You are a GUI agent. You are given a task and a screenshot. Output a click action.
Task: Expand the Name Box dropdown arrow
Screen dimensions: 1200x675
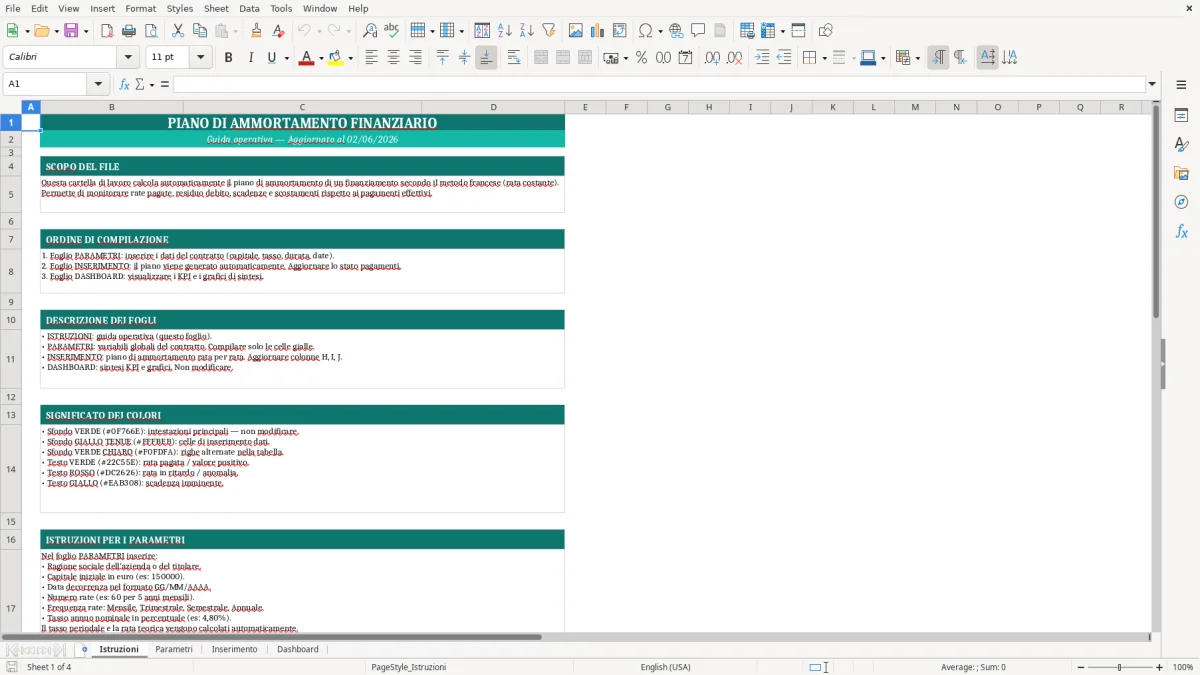click(x=98, y=84)
